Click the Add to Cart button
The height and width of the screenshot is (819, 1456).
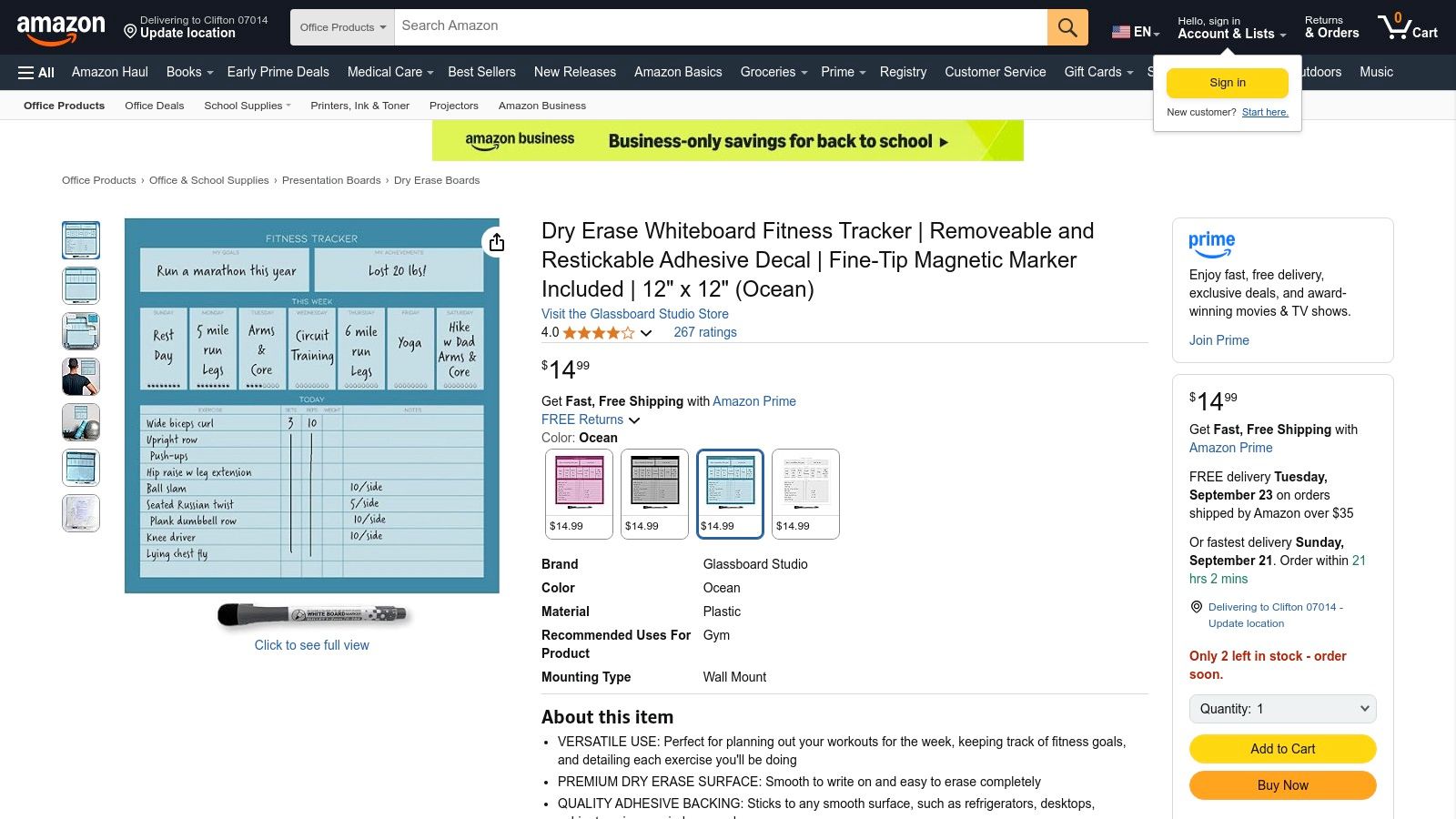[1281, 748]
